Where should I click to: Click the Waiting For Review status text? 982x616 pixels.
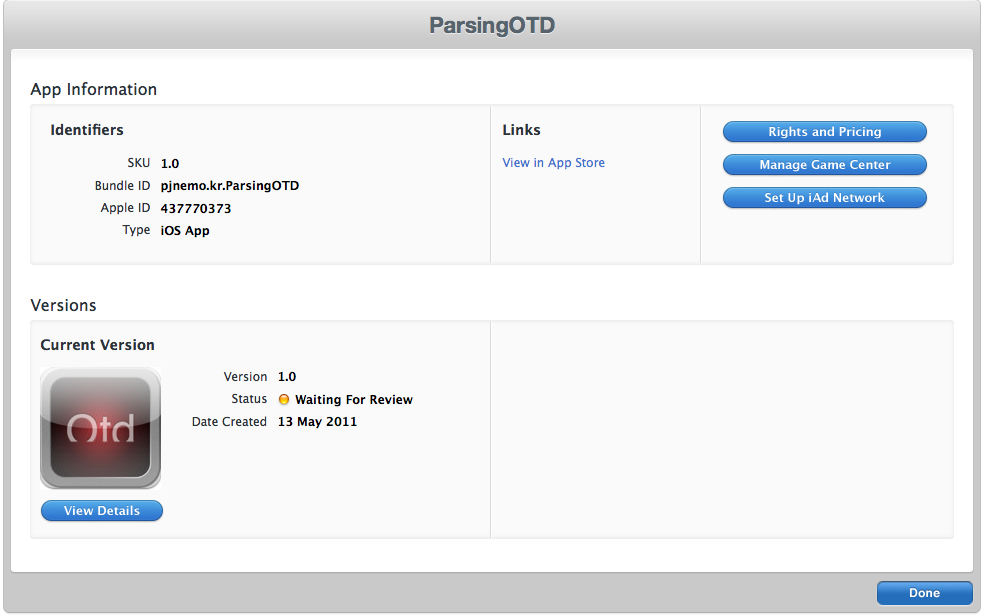coord(354,399)
